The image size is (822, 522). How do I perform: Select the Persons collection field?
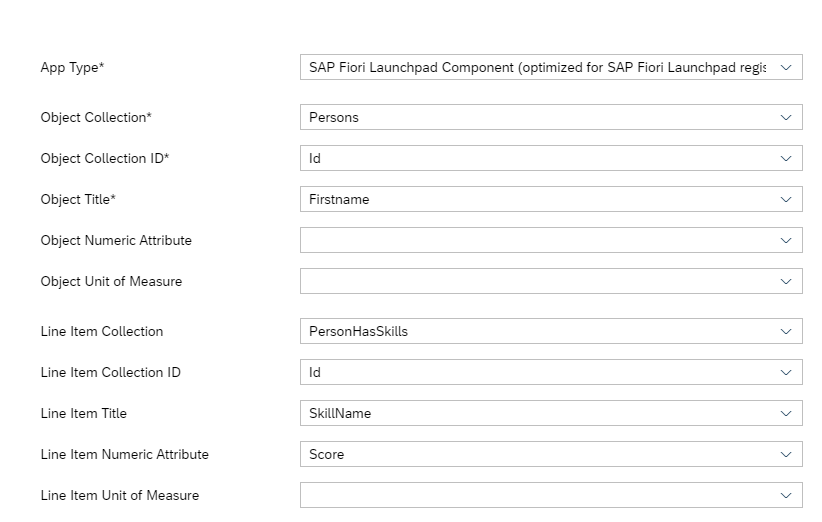click(x=537, y=117)
